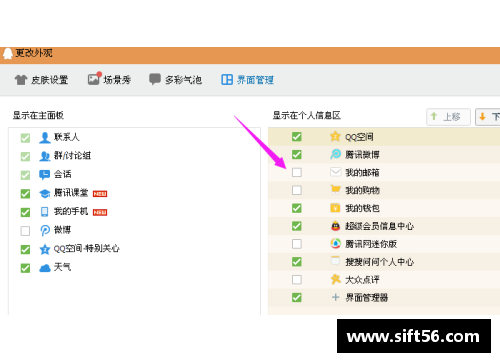
Task: Click the 我的购物 cart icon
Action: [335, 190]
